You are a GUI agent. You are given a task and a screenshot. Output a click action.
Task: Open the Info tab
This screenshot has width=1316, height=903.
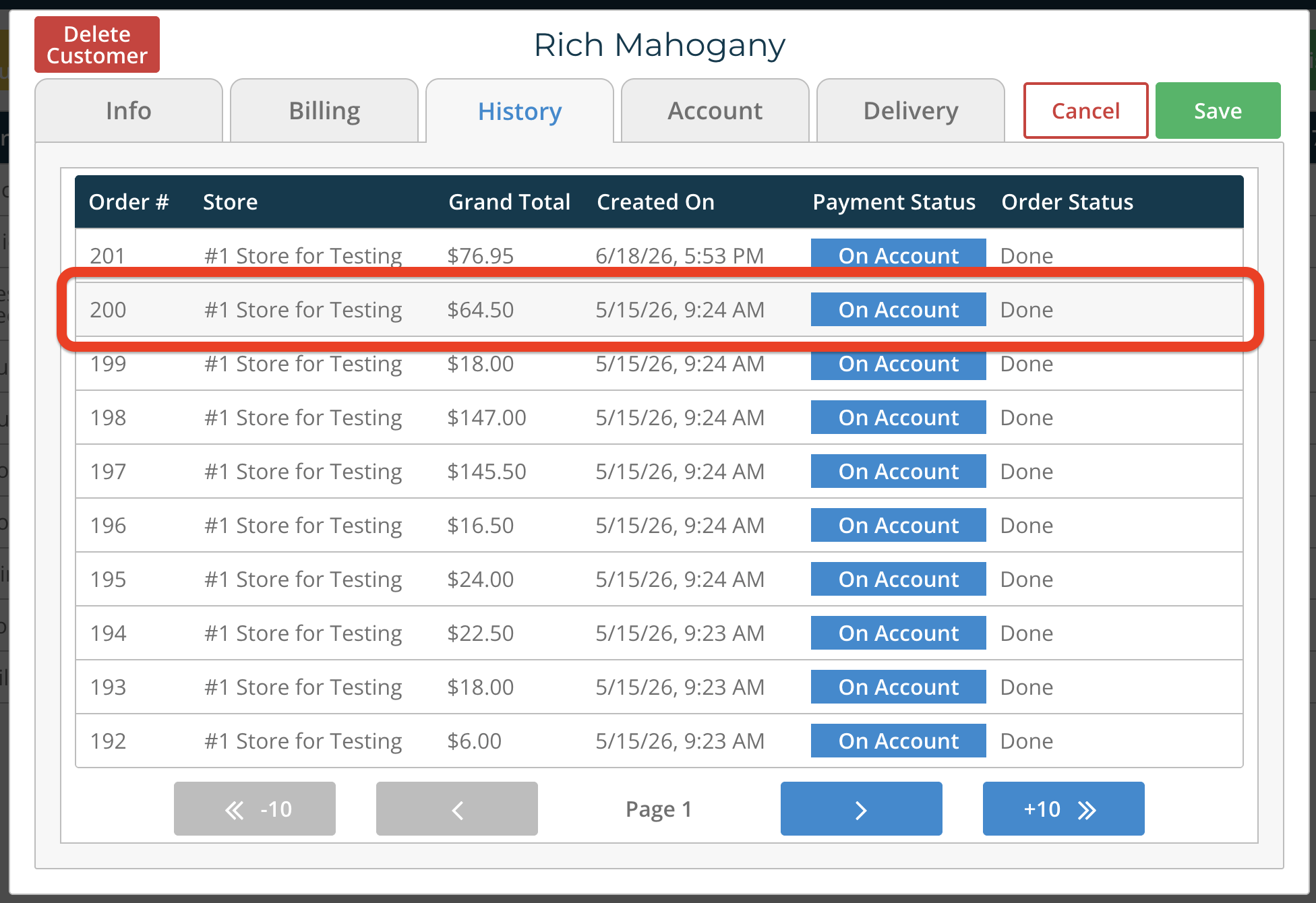(129, 111)
